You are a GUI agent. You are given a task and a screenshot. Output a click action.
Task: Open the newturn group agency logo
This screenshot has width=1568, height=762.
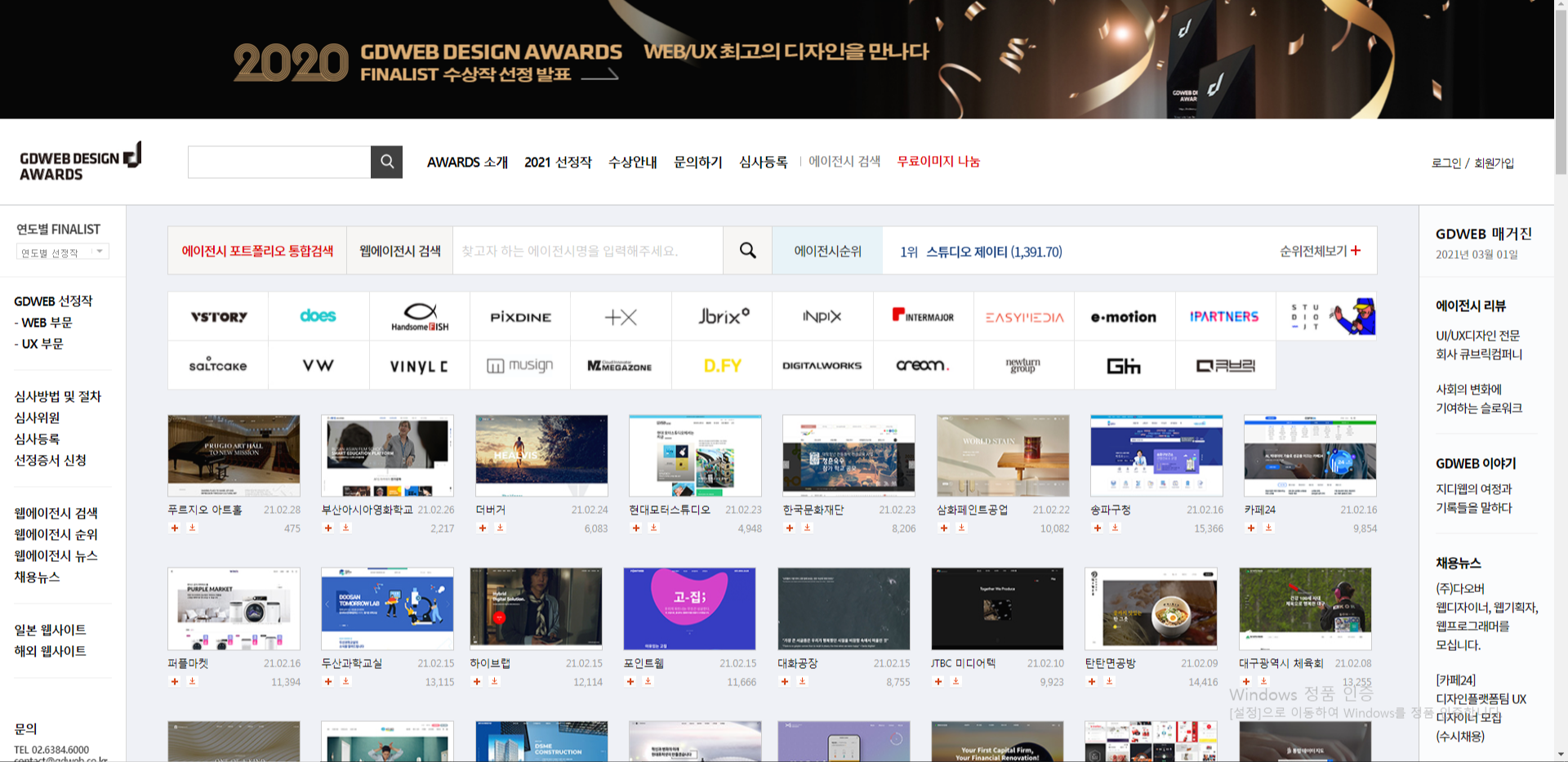(x=1024, y=365)
